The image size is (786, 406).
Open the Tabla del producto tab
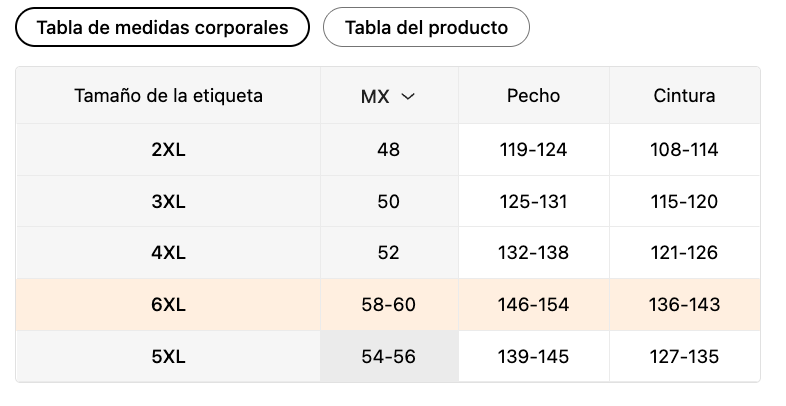pyautogui.click(x=426, y=27)
